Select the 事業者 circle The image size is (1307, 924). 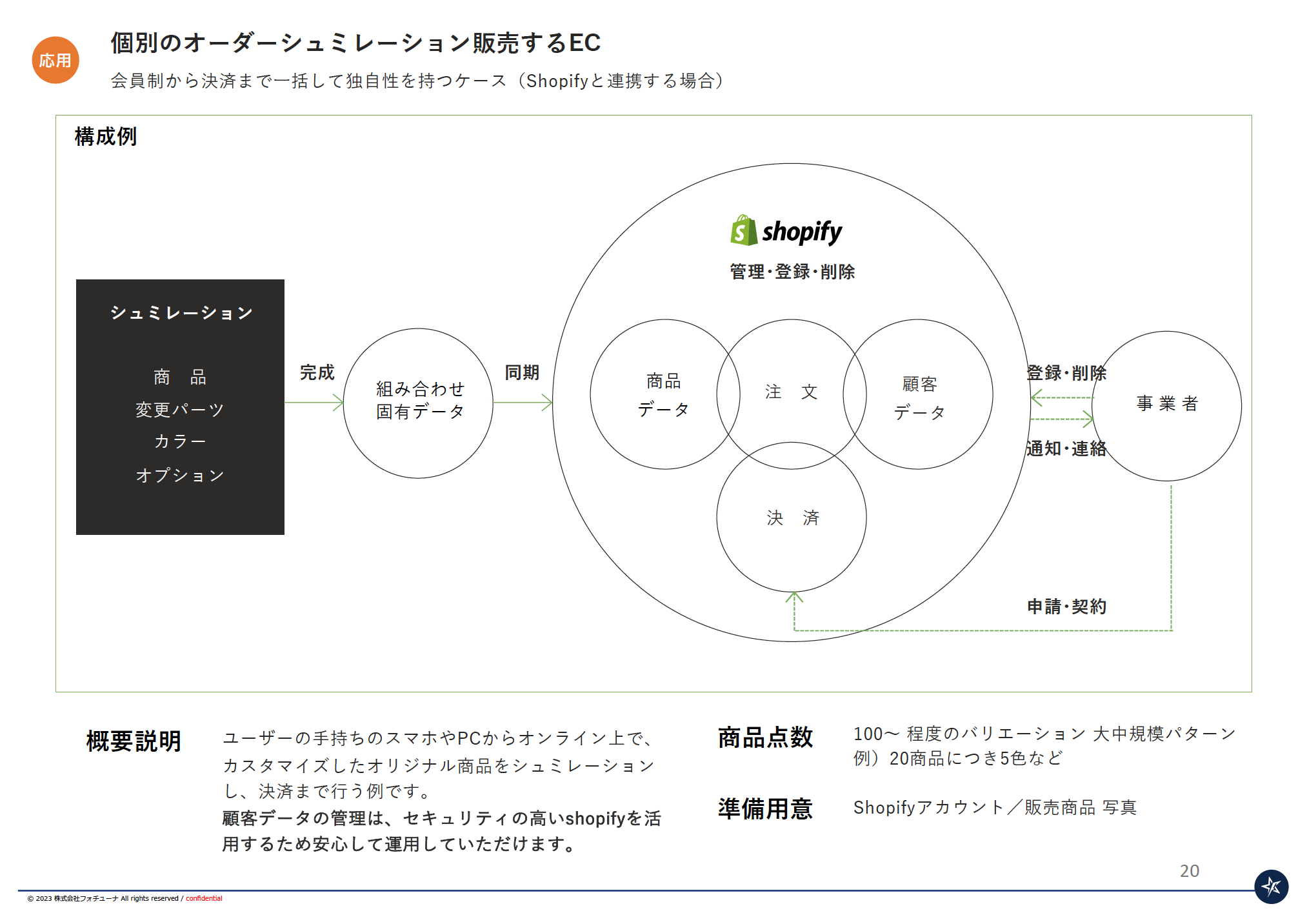click(1166, 406)
